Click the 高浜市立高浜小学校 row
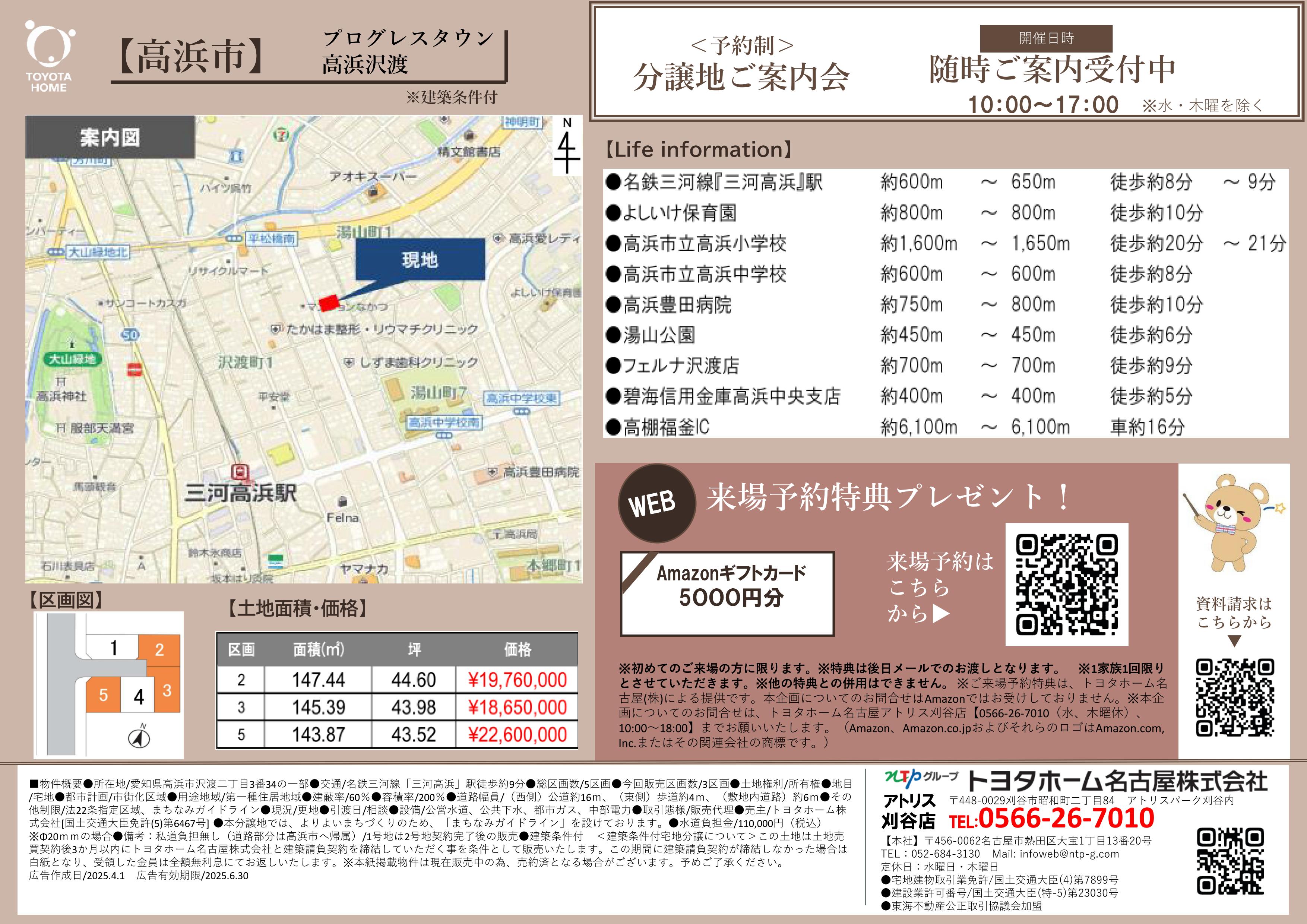Image resolution: width=1307 pixels, height=924 pixels. tap(946, 244)
